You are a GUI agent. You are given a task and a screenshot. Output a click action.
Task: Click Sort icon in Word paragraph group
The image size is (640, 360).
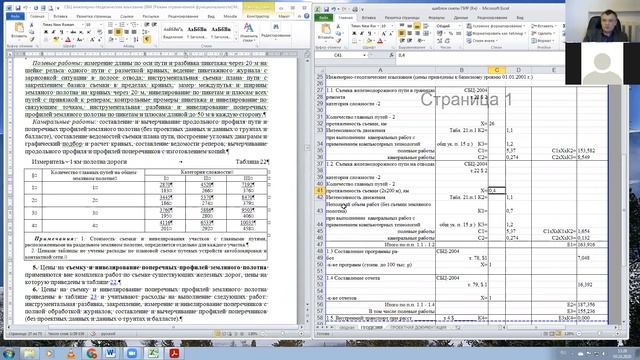click(136, 39)
